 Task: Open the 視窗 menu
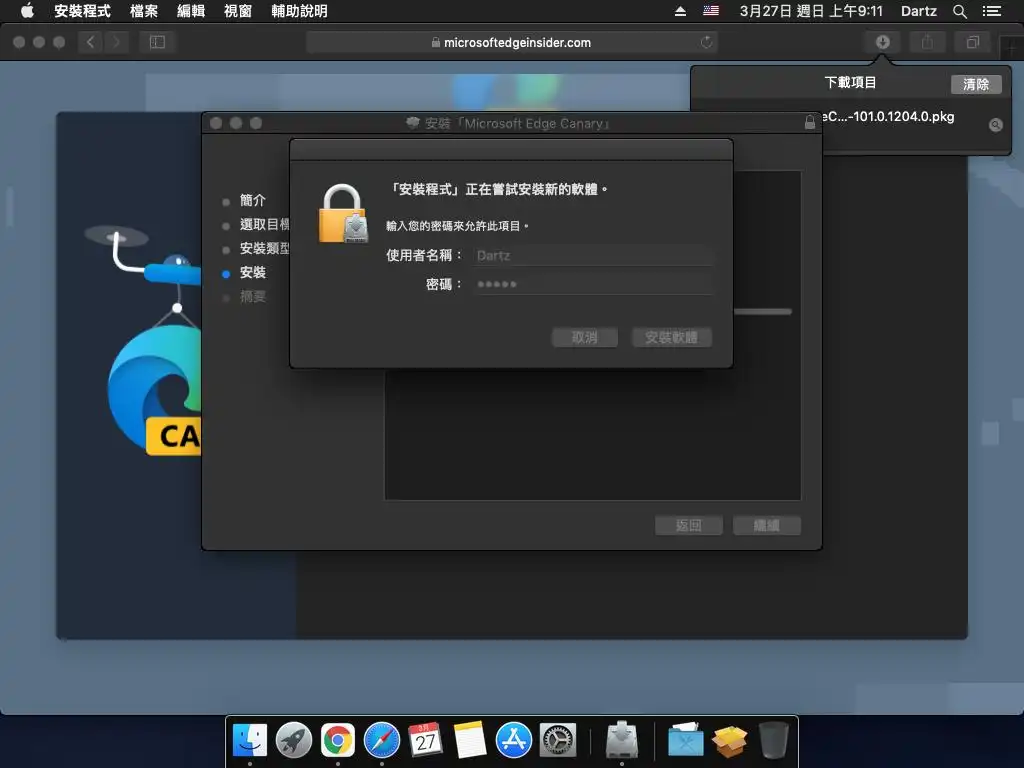pos(238,11)
